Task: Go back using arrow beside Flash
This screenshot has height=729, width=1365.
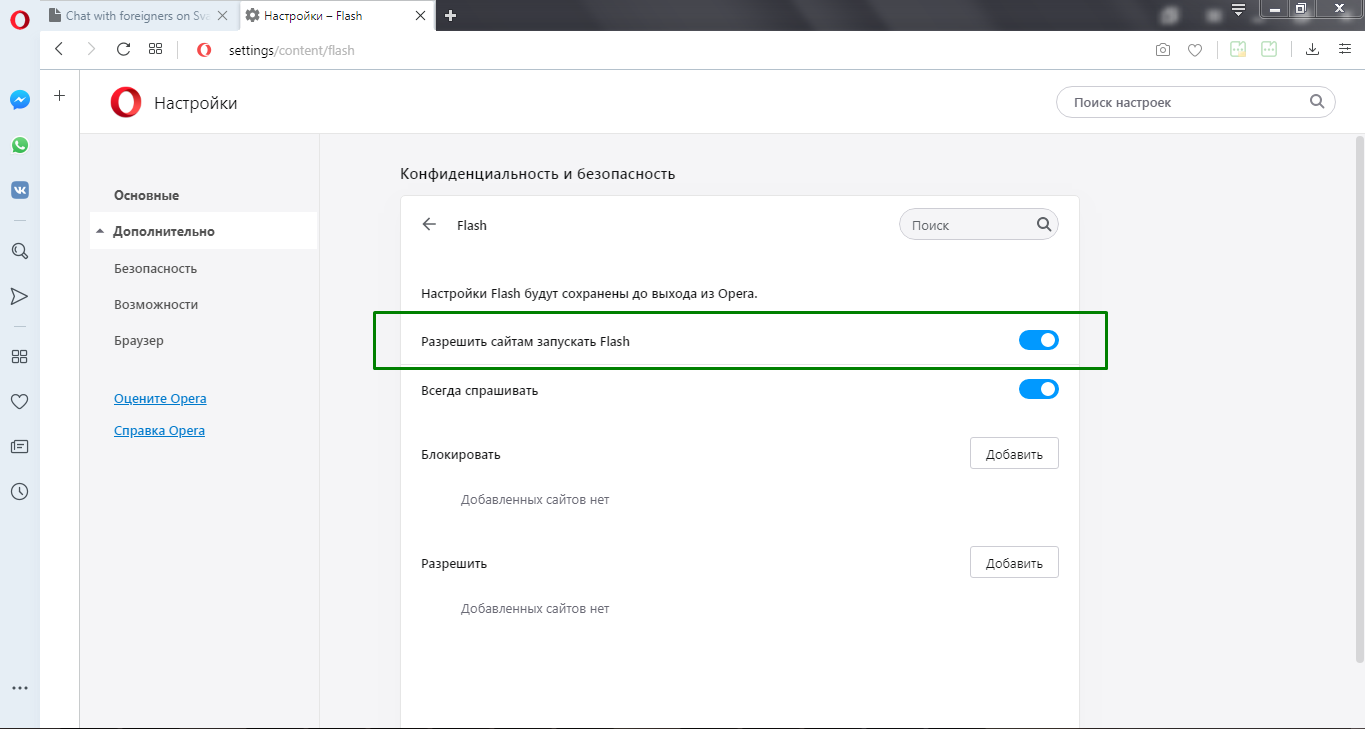Action: [430, 225]
